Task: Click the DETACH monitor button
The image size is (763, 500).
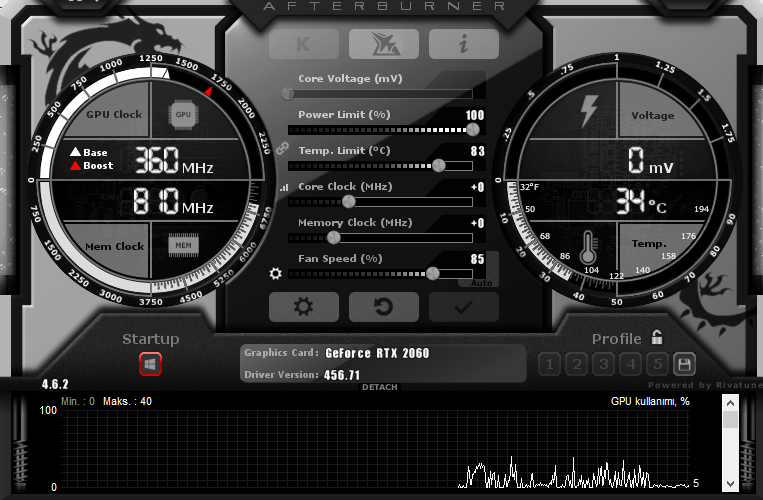Action: (380, 387)
